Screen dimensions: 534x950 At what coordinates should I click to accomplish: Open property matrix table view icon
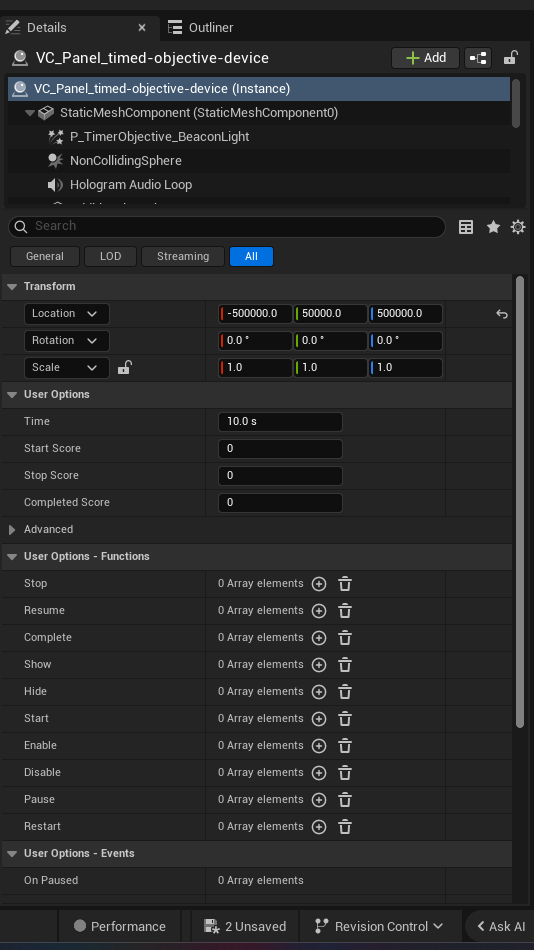coord(466,227)
